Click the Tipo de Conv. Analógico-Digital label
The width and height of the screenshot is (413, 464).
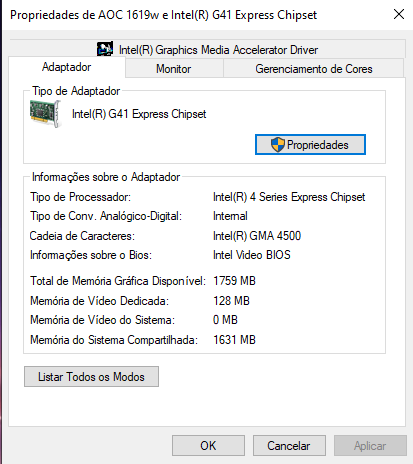[106, 216]
